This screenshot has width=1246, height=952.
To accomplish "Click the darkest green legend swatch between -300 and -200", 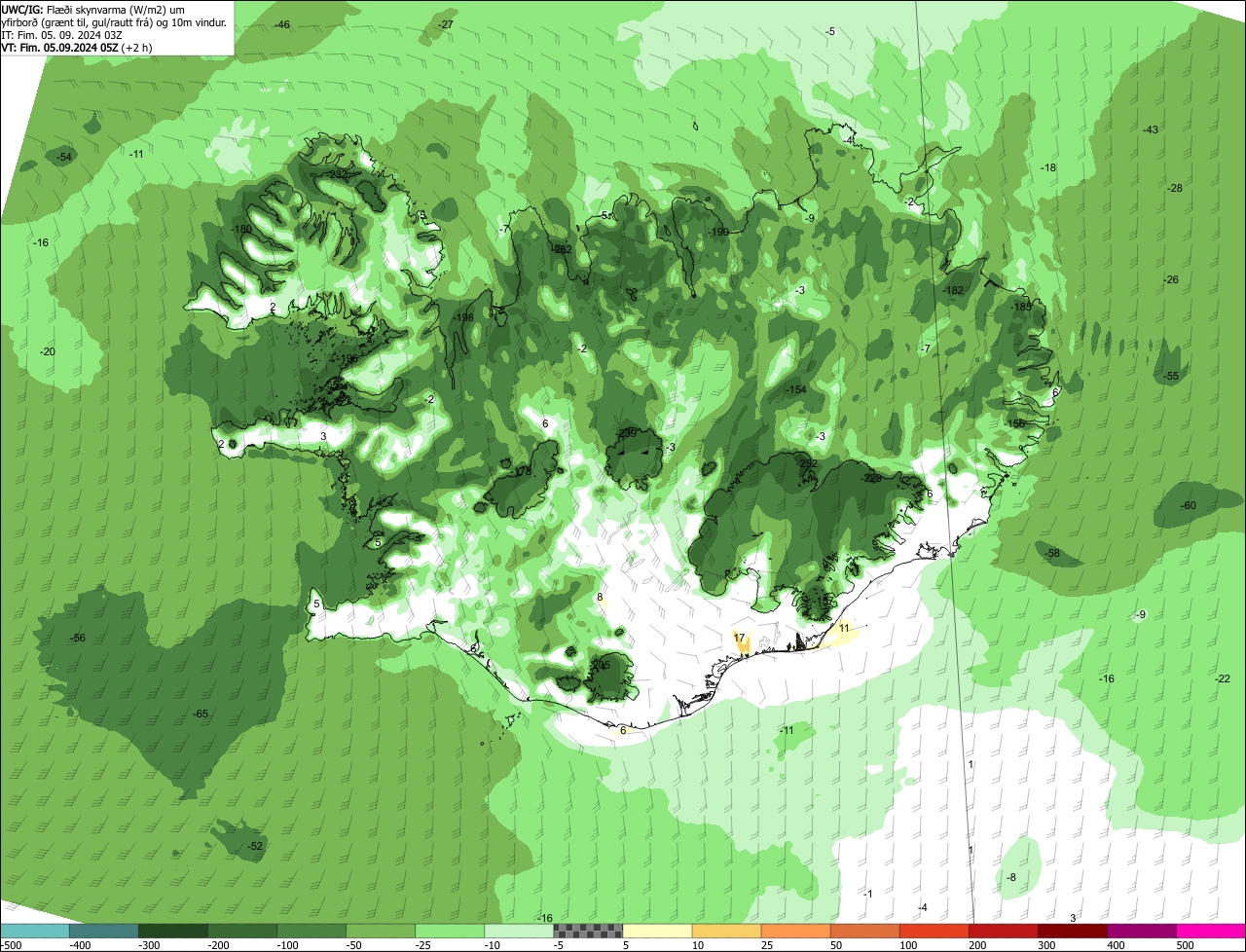I will (x=173, y=931).
